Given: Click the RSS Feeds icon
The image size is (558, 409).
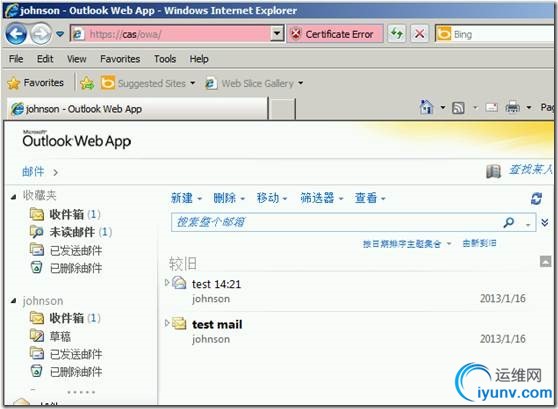Looking at the screenshot, I should pyautogui.click(x=458, y=108).
